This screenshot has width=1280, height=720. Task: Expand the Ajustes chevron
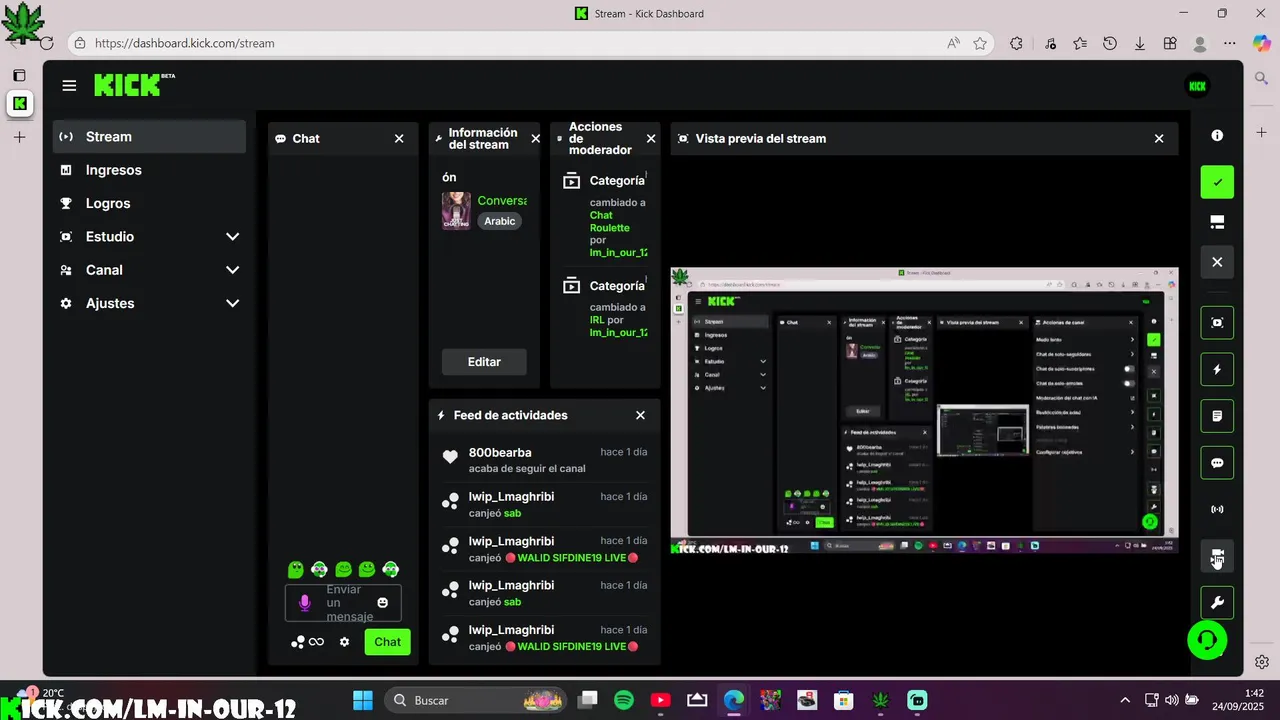click(x=232, y=303)
